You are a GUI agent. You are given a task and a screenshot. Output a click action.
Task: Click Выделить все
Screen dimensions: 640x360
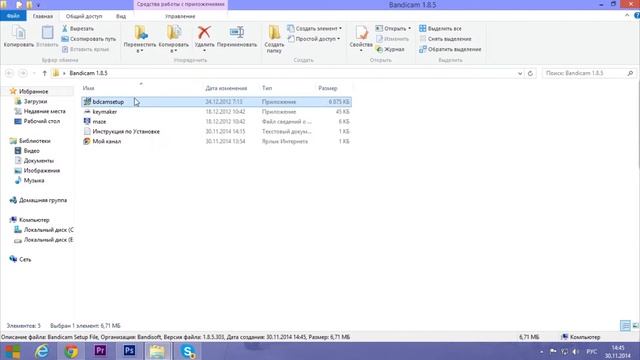click(440, 29)
